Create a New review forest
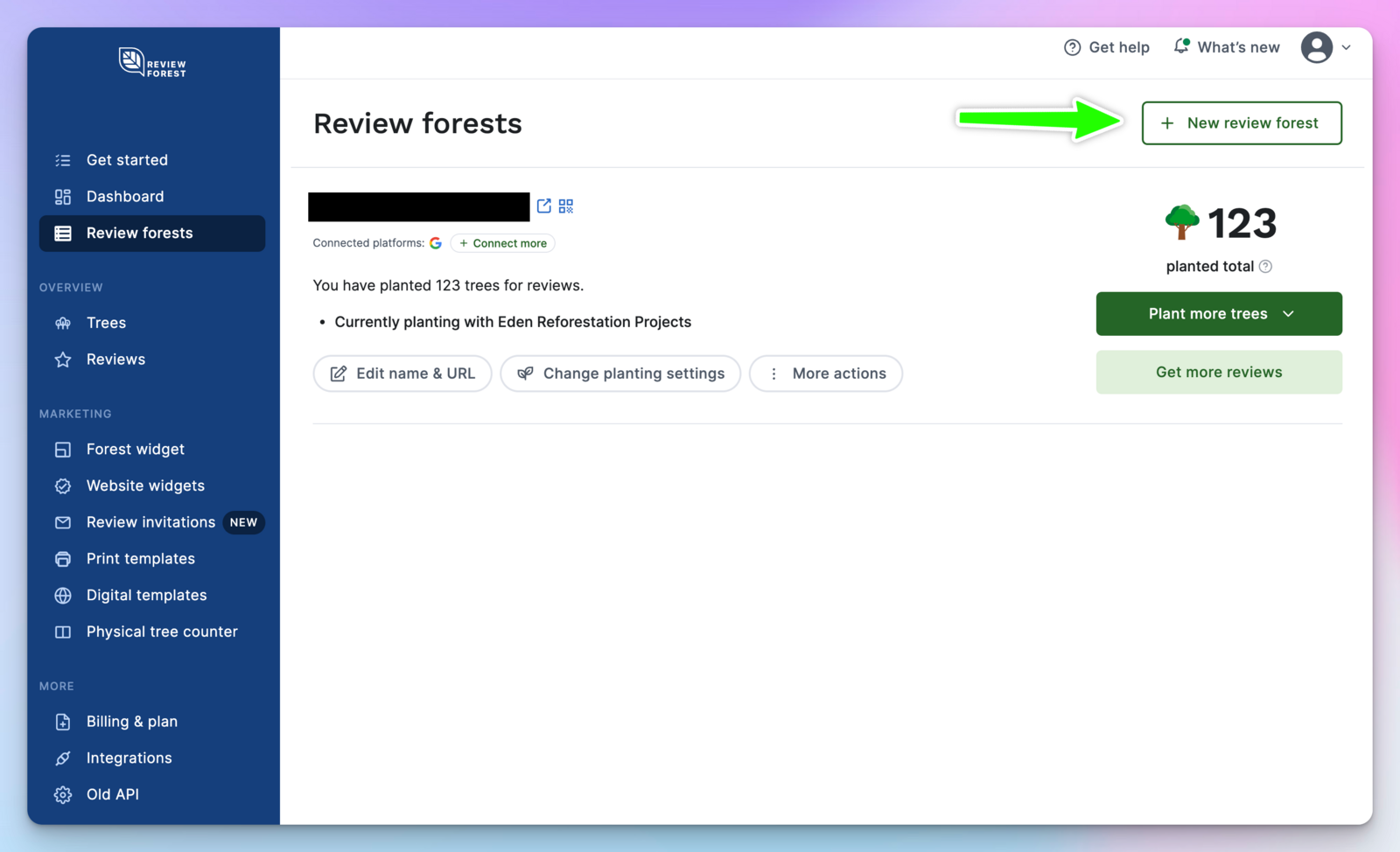This screenshot has height=852, width=1400. click(1241, 122)
